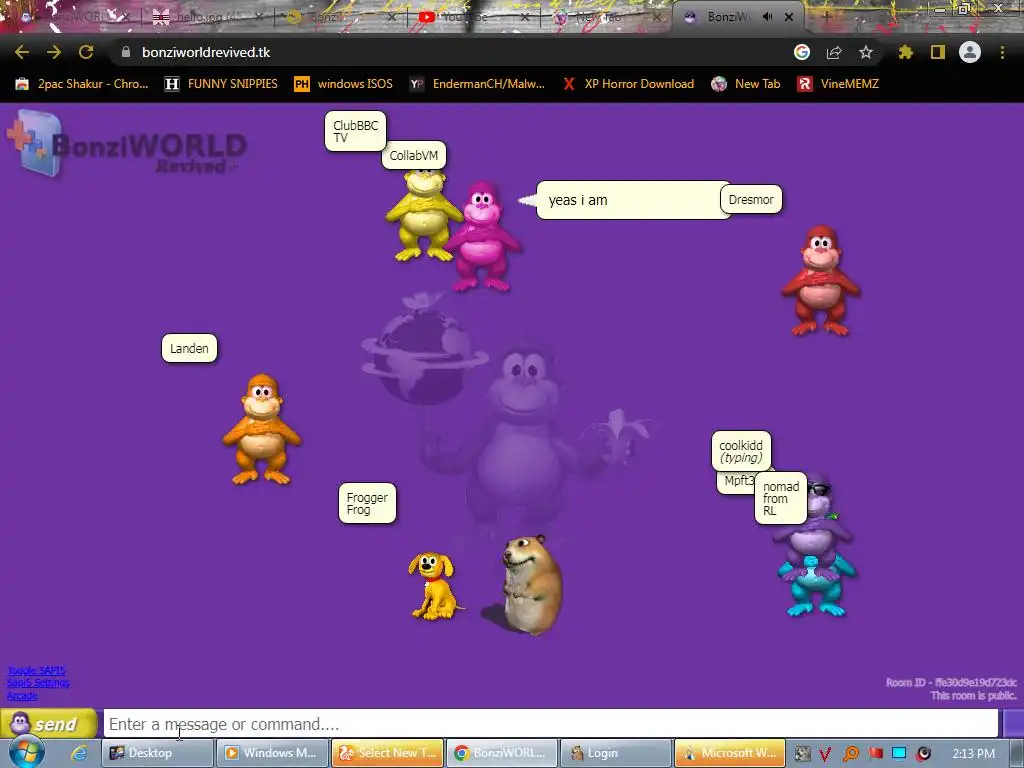The width and height of the screenshot is (1024, 768).
Task: Open the Chrome extensions puzzle icon
Action: click(x=906, y=52)
